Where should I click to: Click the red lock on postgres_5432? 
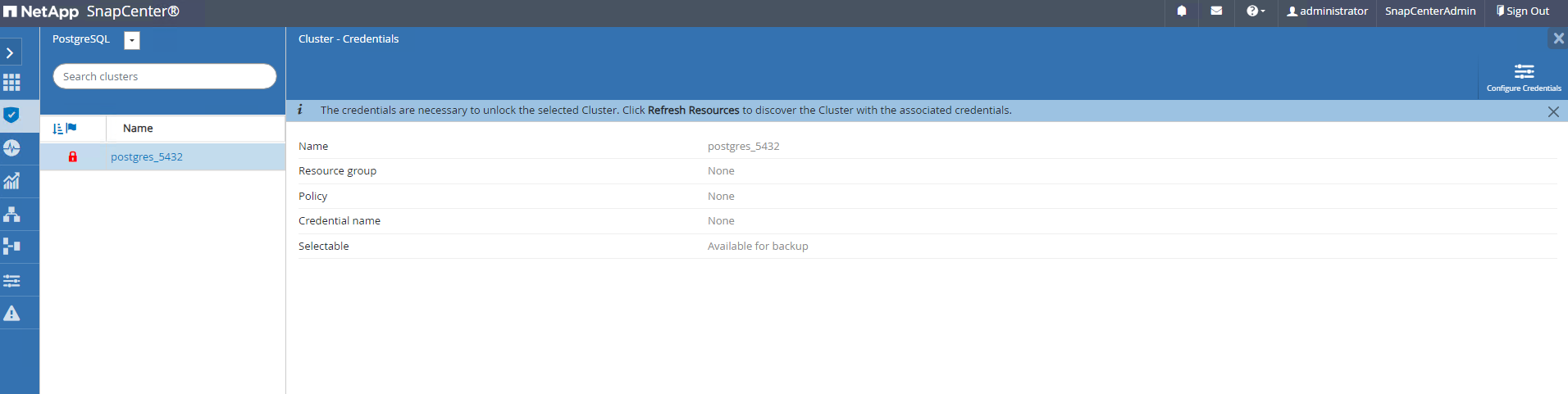[73, 156]
